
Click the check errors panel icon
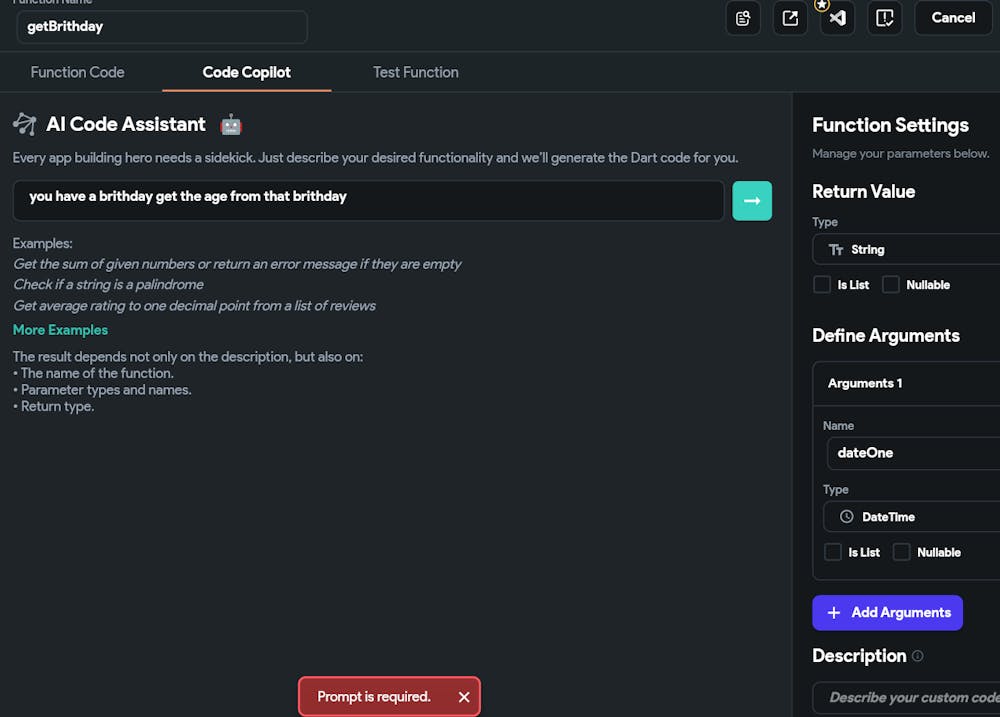[x=885, y=18]
